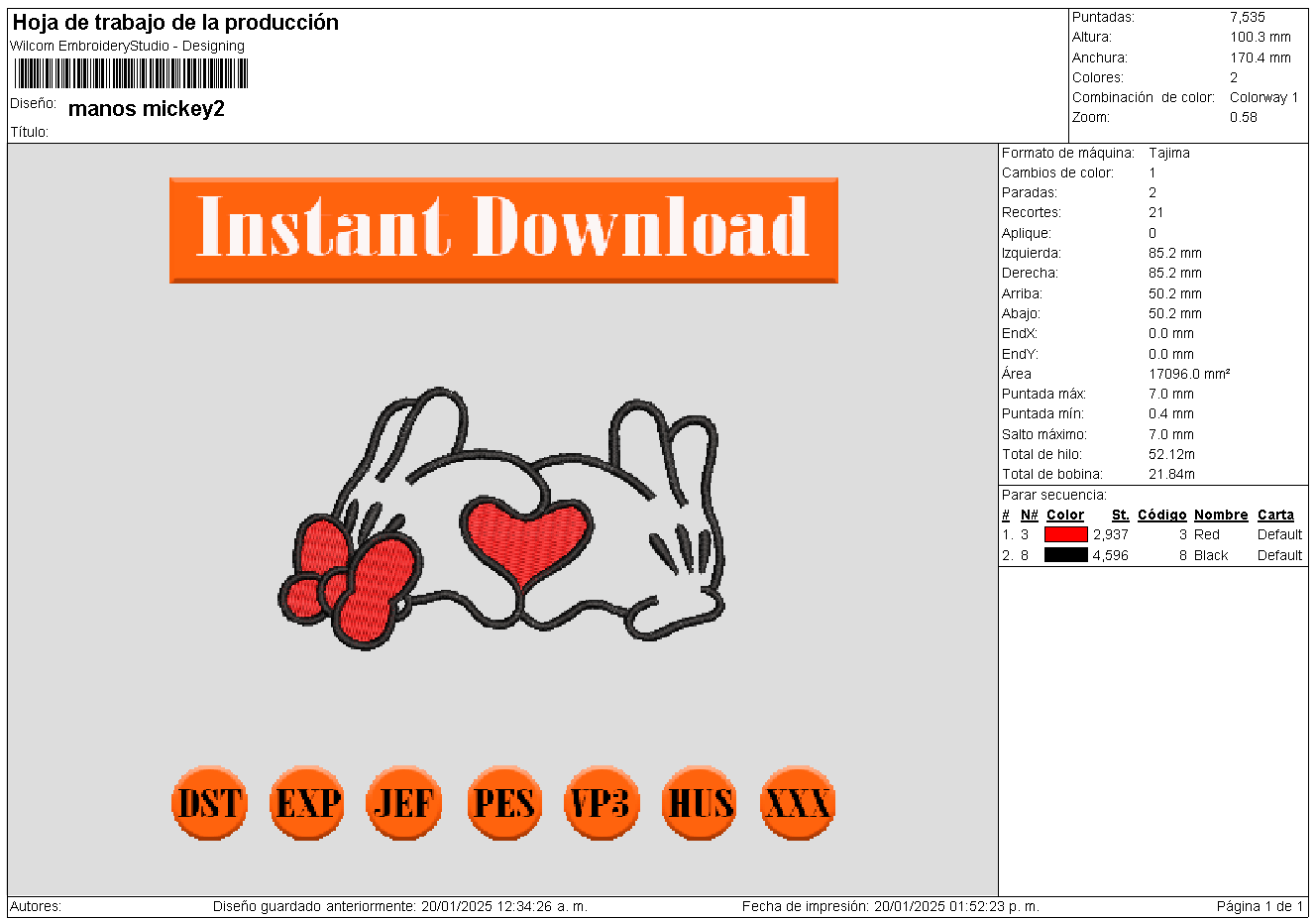Screen dimensions: 1316x919
Task: Select the black thread color swatch
Action: [1066, 555]
